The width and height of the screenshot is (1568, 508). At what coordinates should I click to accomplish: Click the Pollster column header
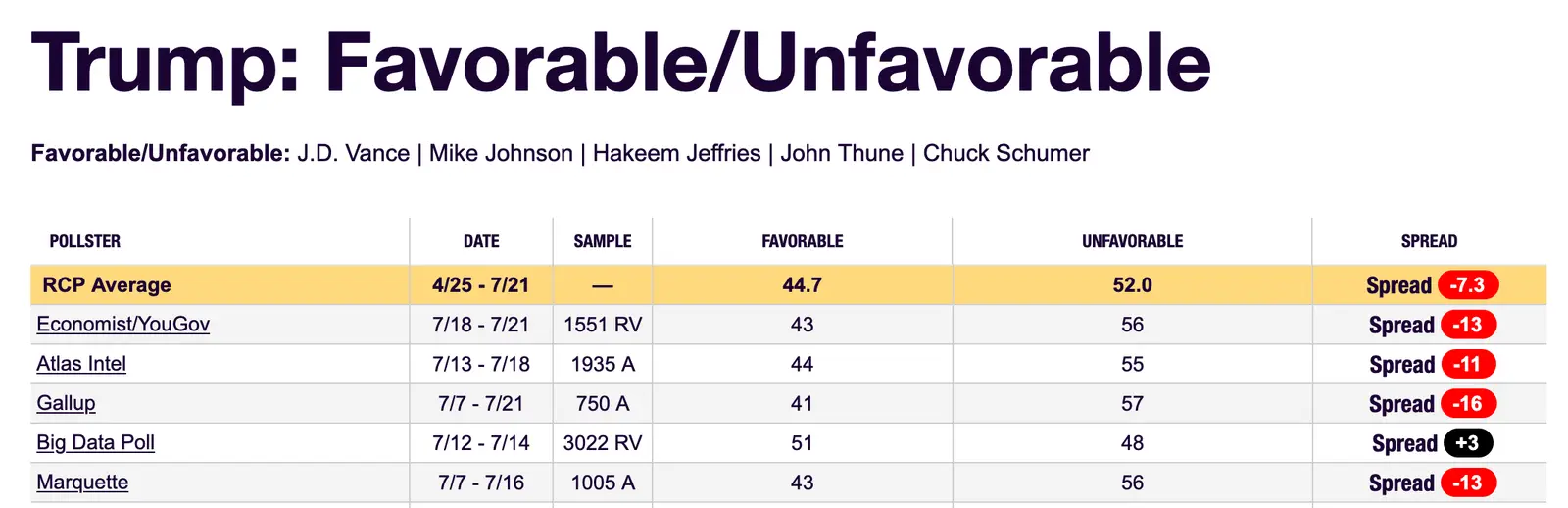pos(85,241)
